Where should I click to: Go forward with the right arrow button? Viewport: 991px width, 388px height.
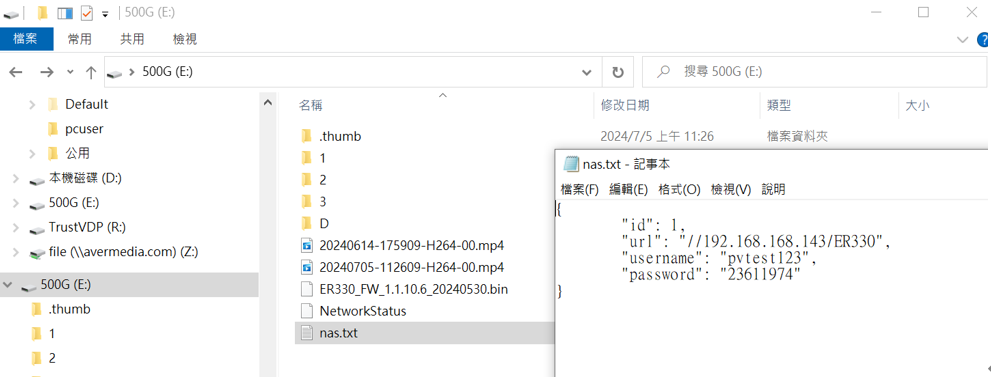click(47, 72)
